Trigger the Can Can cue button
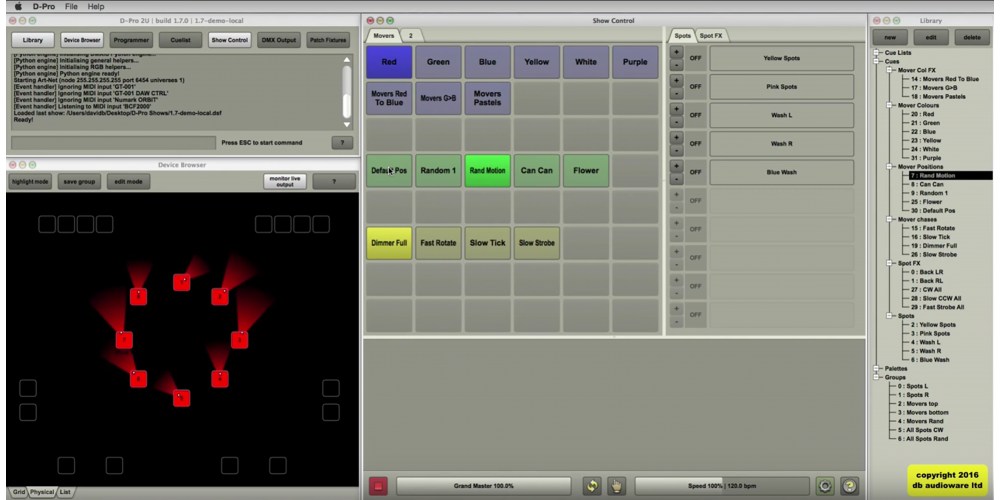The image size is (1000, 500). [536, 171]
